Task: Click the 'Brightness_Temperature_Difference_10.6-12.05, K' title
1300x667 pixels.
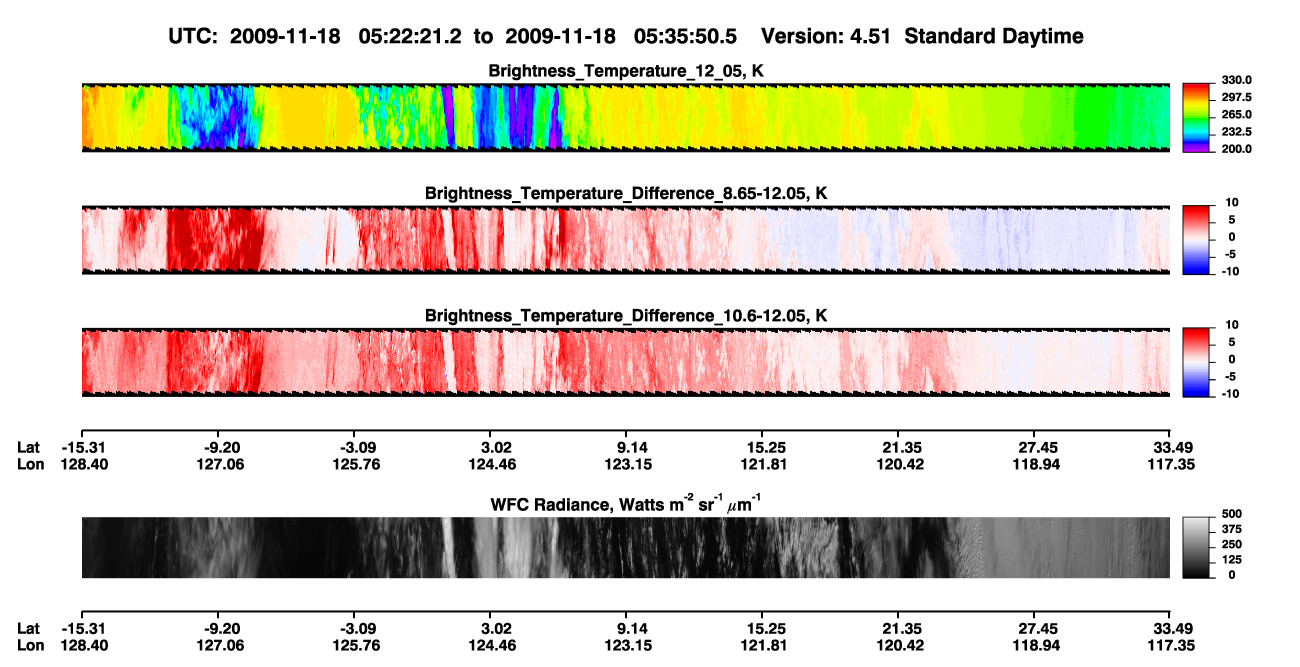Action: pyautogui.click(x=626, y=315)
